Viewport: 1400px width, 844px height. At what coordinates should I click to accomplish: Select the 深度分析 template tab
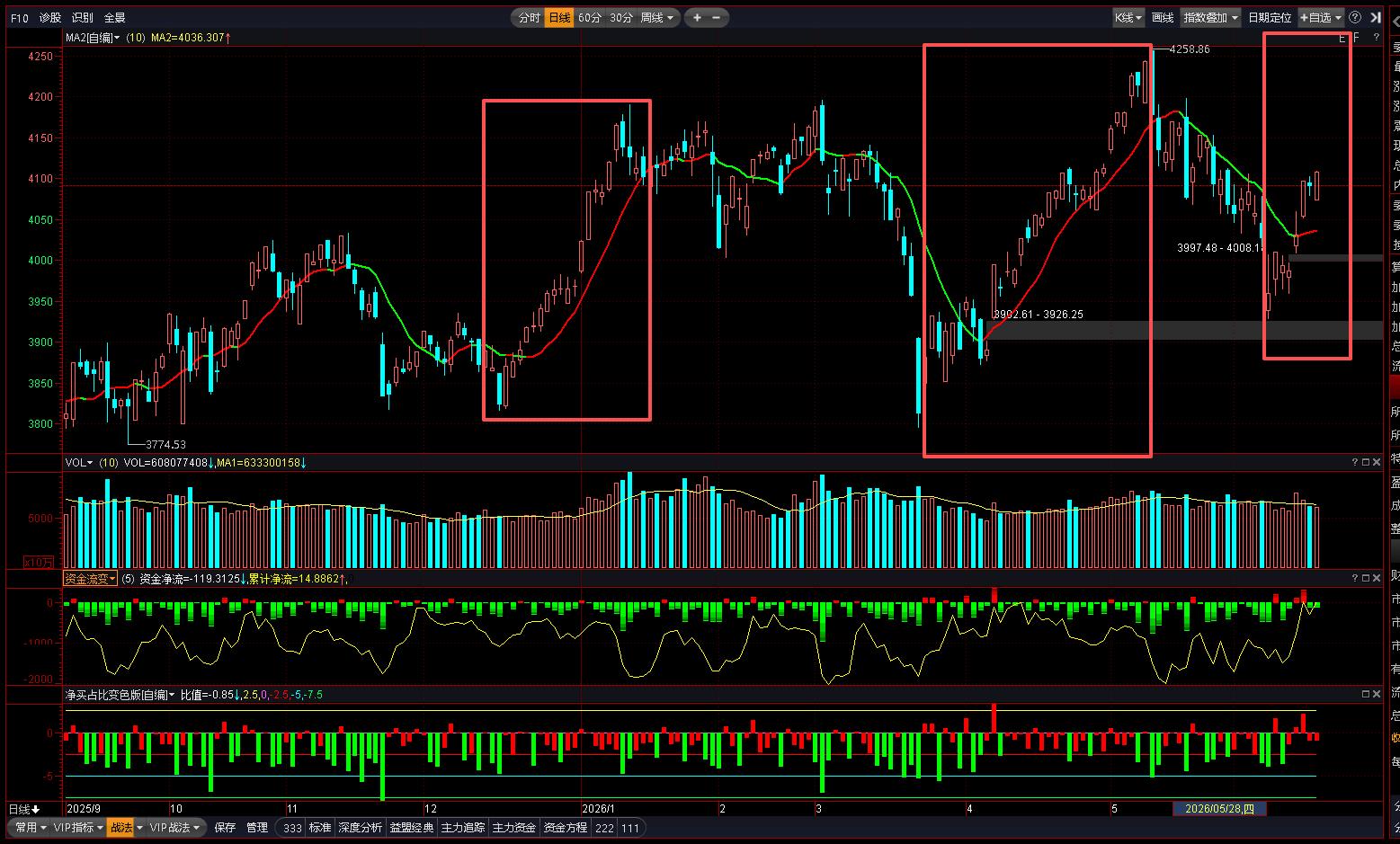[x=361, y=828]
